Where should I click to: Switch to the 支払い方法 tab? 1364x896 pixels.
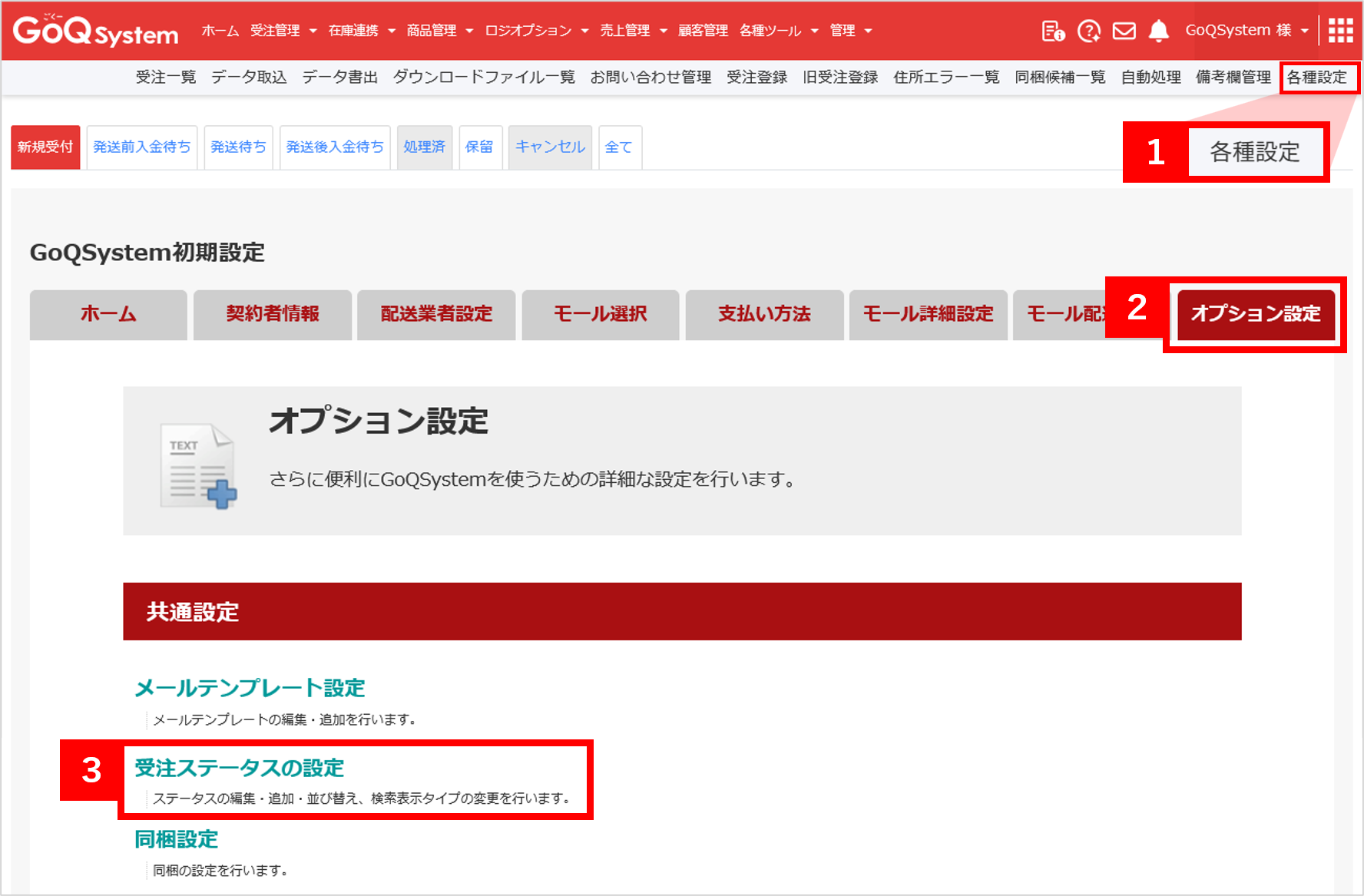click(764, 314)
